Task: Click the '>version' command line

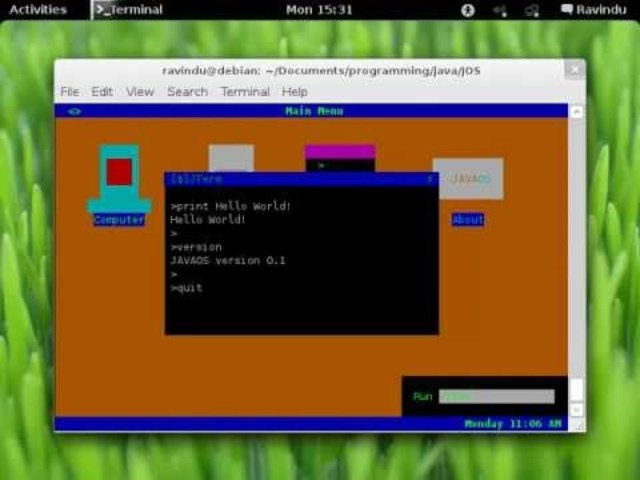Action: tap(196, 247)
